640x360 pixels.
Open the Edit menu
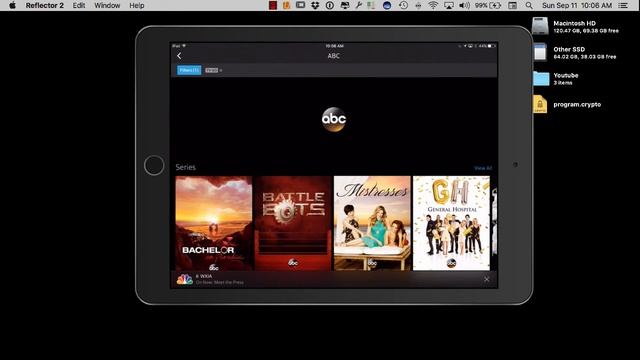(79, 5)
